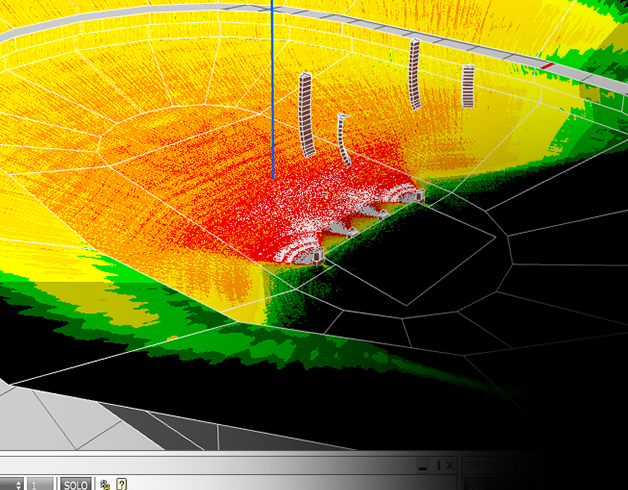Screen dimensions: 628x490
Task: Open help with the question mark icon
Action: pyautogui.click(x=121, y=484)
